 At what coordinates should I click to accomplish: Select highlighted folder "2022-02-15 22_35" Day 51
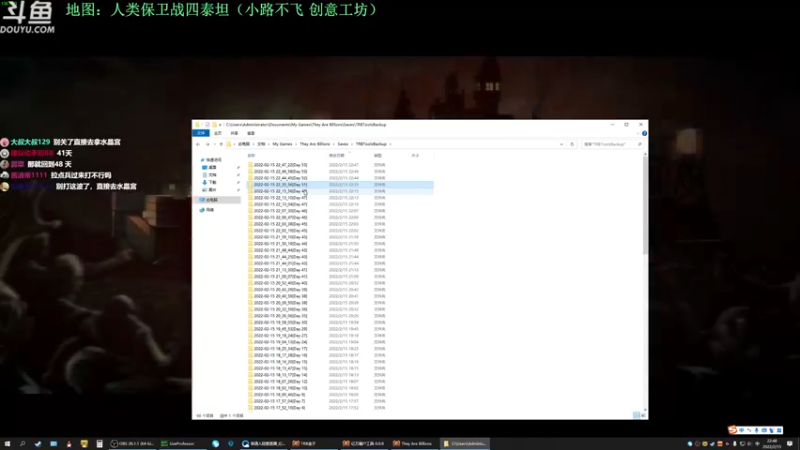click(x=340, y=185)
